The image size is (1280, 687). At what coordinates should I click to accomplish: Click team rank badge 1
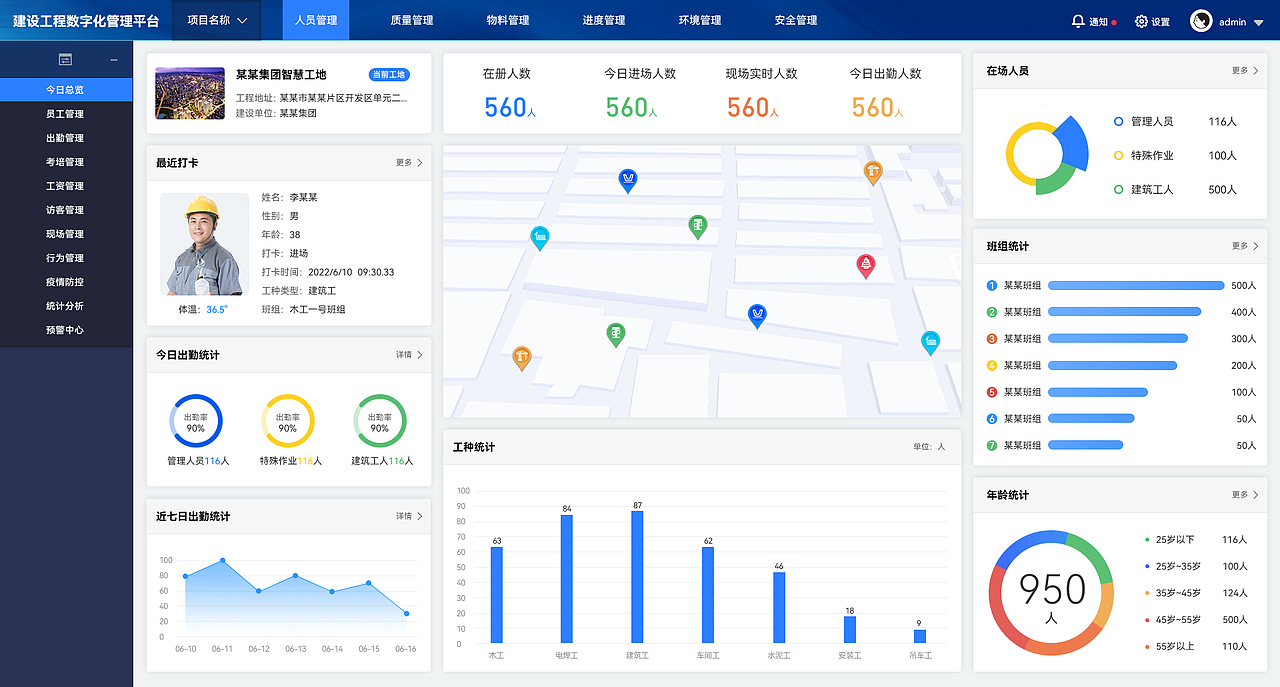click(992, 286)
